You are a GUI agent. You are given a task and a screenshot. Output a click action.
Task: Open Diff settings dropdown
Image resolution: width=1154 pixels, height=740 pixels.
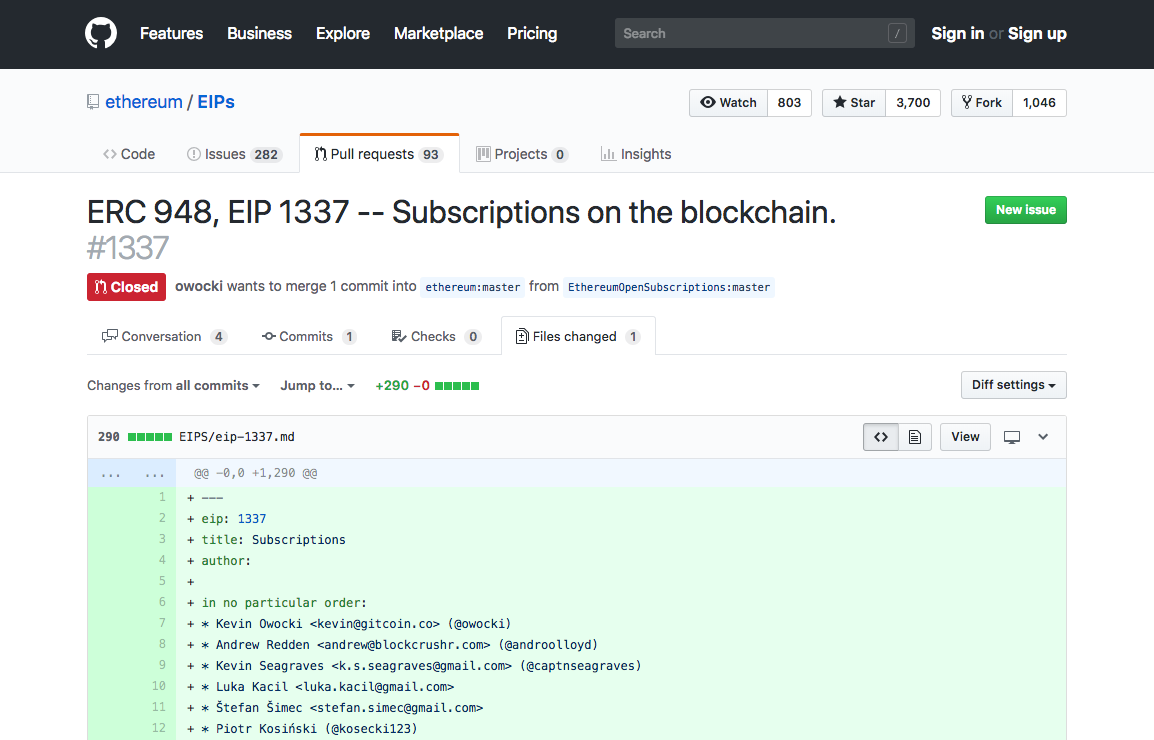(x=1013, y=385)
